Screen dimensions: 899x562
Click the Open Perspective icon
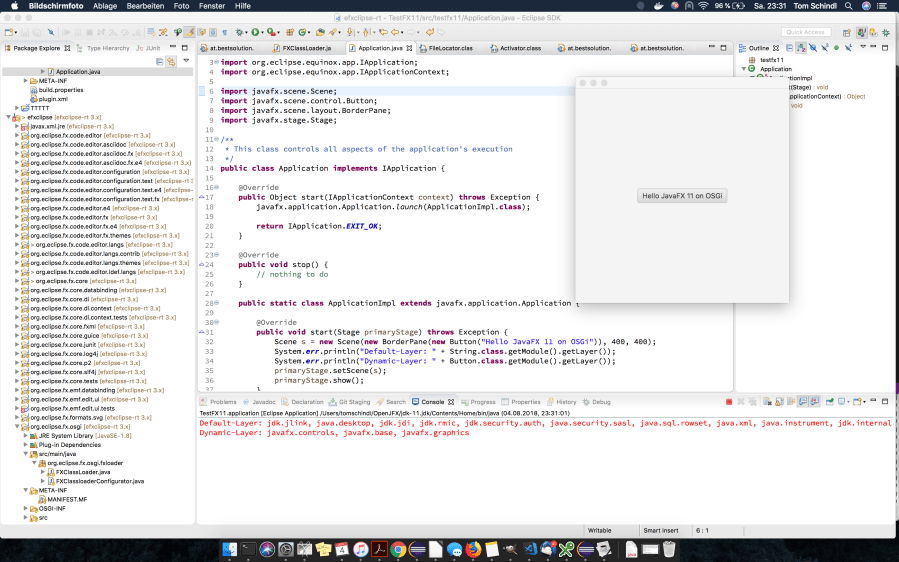[x=846, y=32]
